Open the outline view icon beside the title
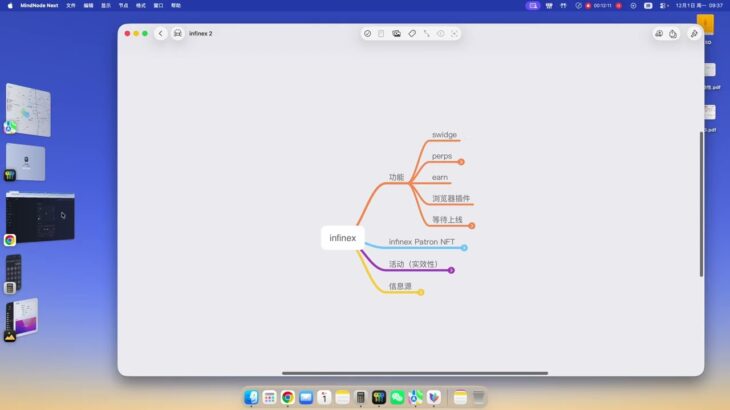 click(177, 34)
